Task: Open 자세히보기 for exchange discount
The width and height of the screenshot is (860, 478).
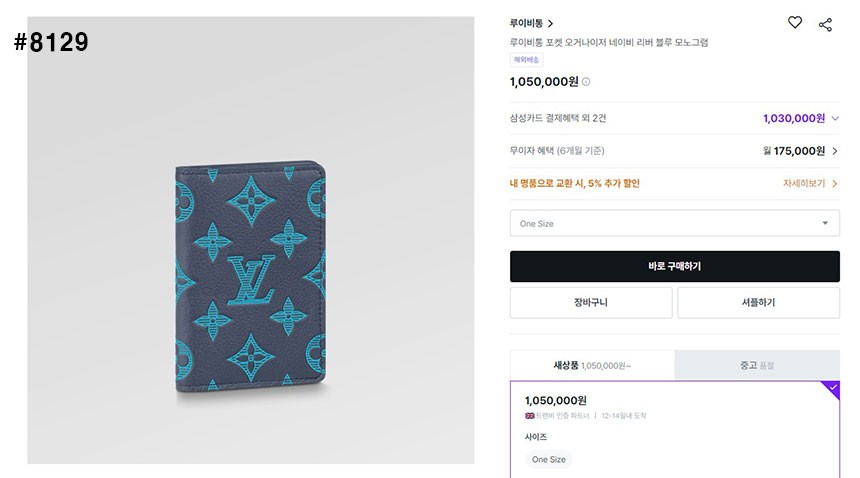Action: tap(810, 184)
